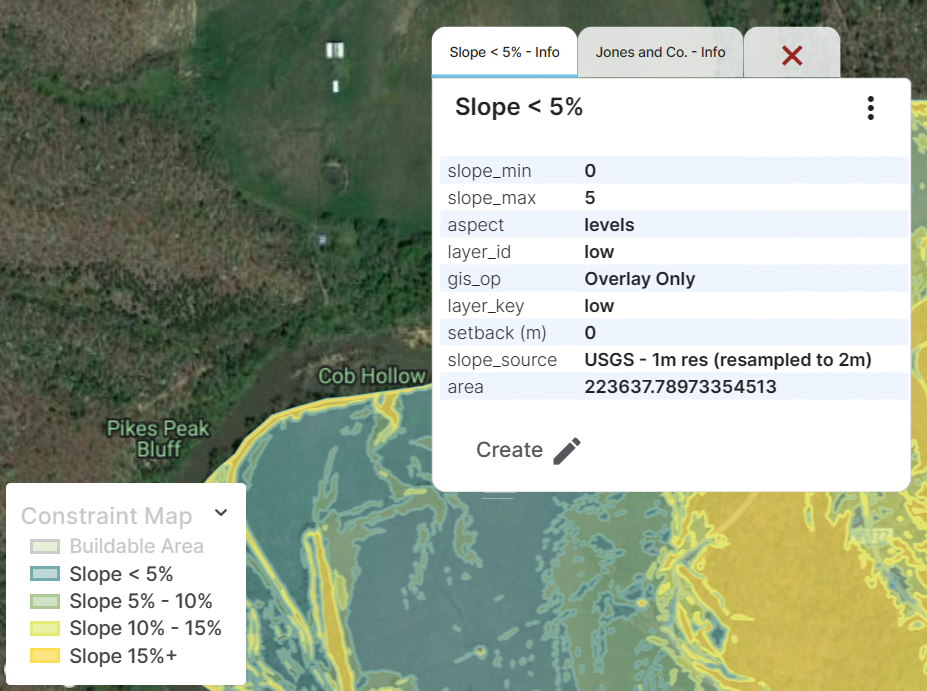
Task: Click the red X close icon
Action: 792,56
